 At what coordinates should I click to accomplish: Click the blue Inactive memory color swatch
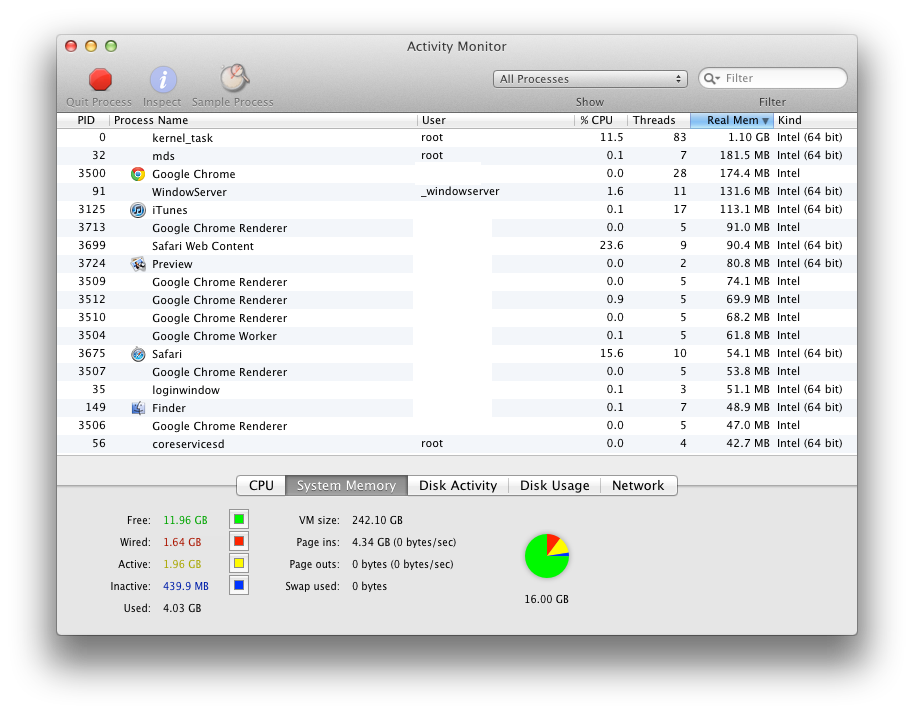click(x=239, y=585)
